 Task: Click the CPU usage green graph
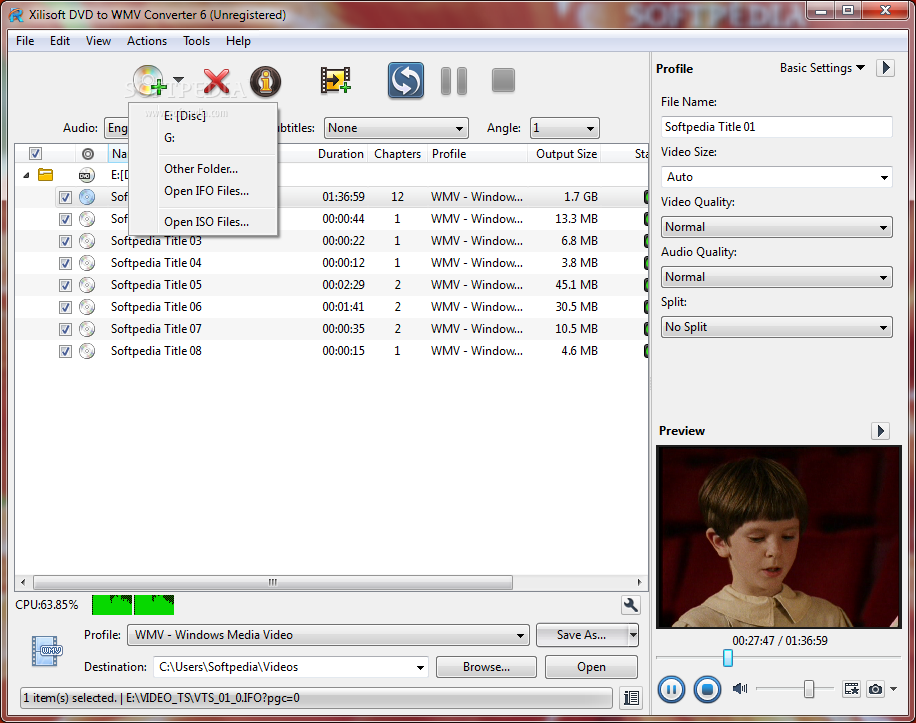[133, 605]
